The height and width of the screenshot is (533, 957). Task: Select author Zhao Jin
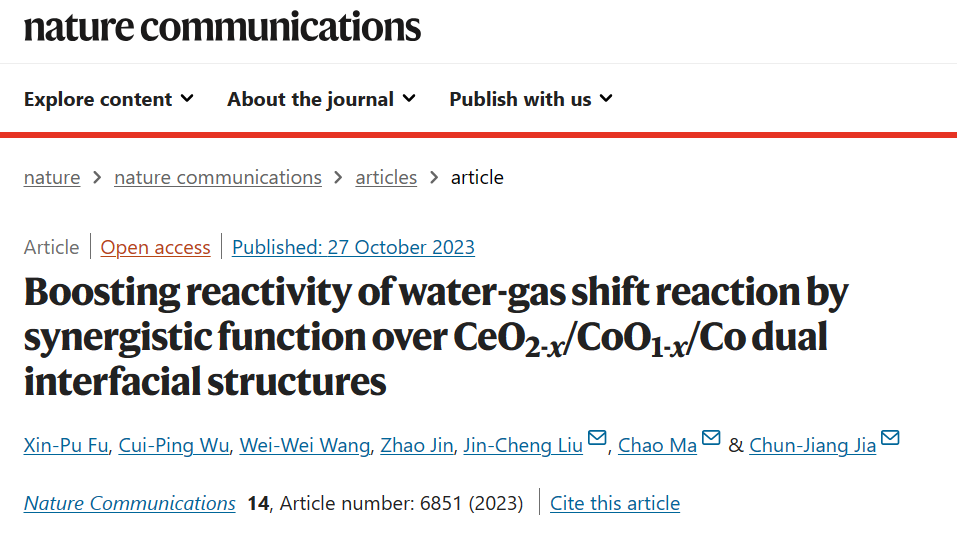[x=417, y=446]
